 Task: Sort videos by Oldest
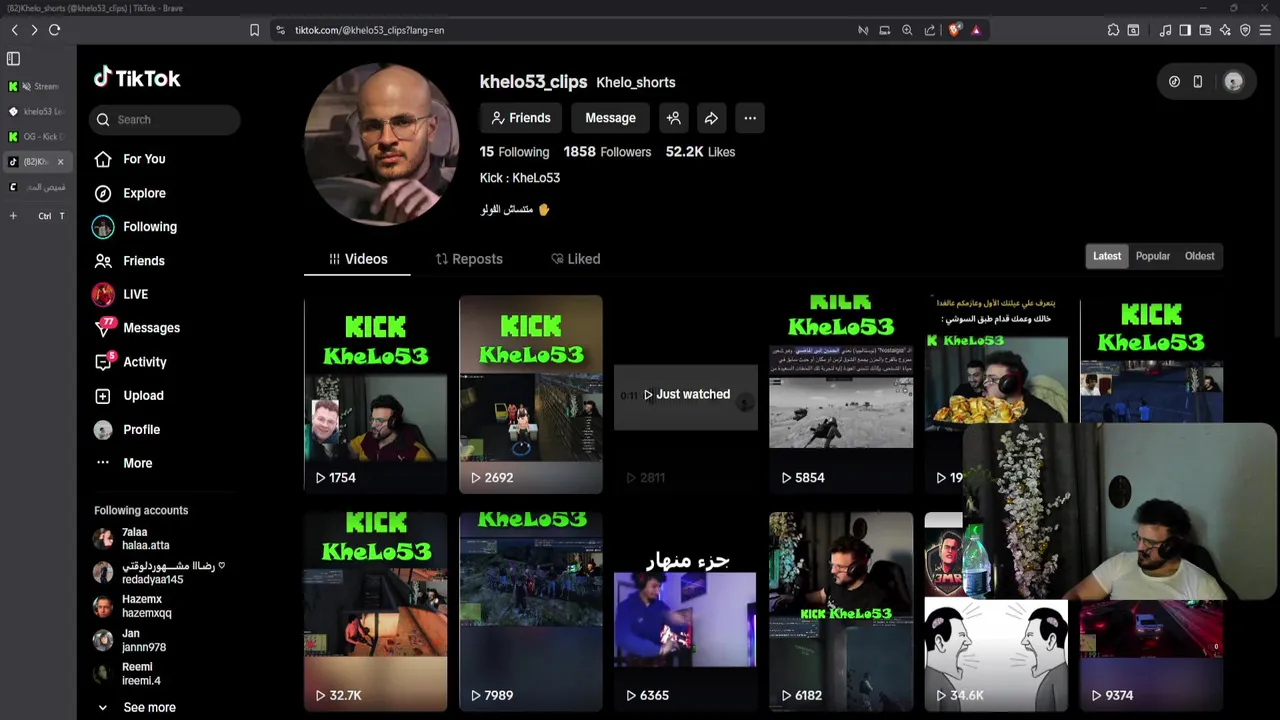(1200, 256)
